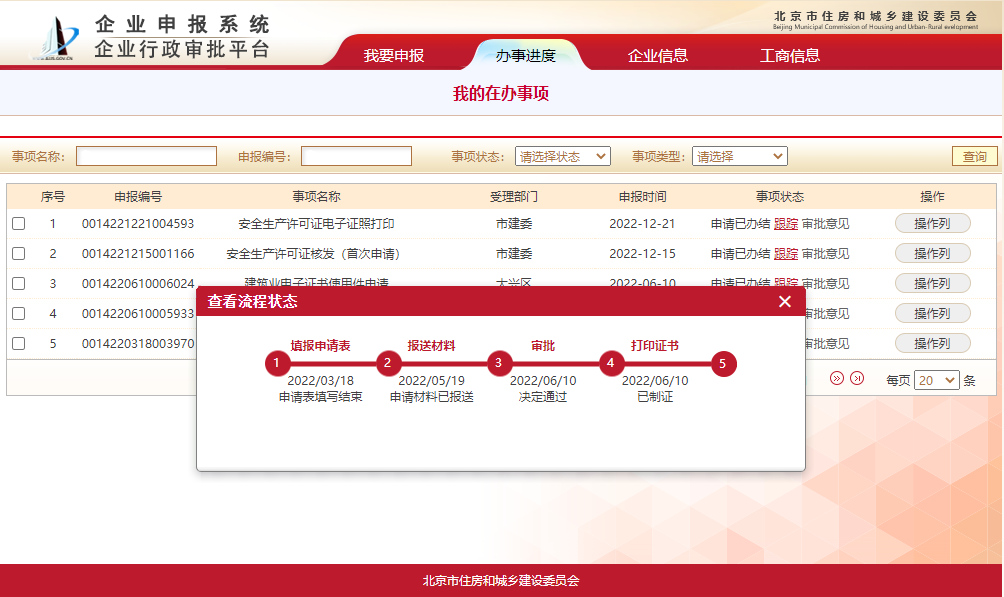Screen dimensions: 1004x597
Task: Click step 3 circle 审批
Action: (x=499, y=363)
